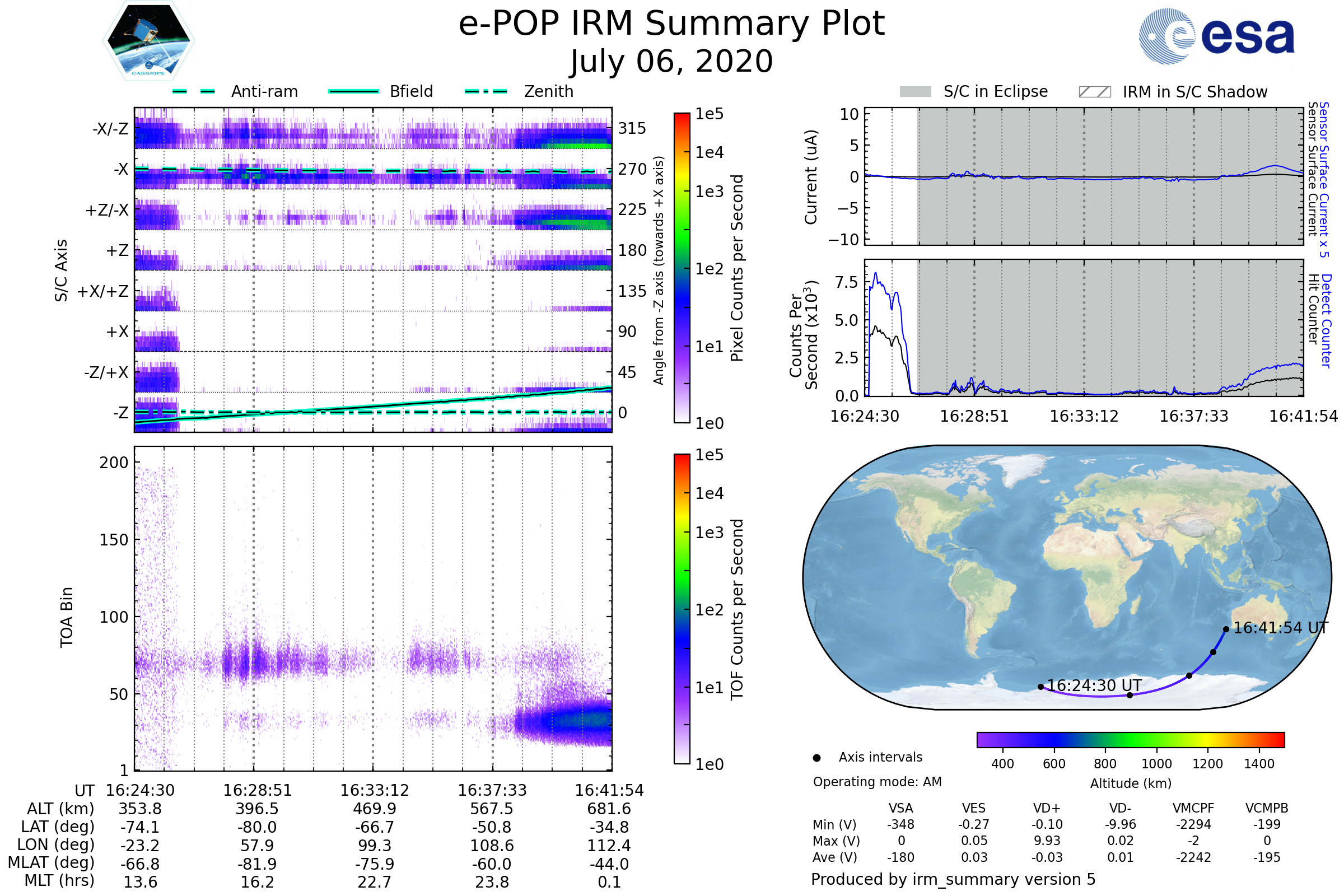This screenshot has width=1344, height=896.
Task: Click the 16:41:54 UT orbit endpoint on map
Action: click(1226, 629)
